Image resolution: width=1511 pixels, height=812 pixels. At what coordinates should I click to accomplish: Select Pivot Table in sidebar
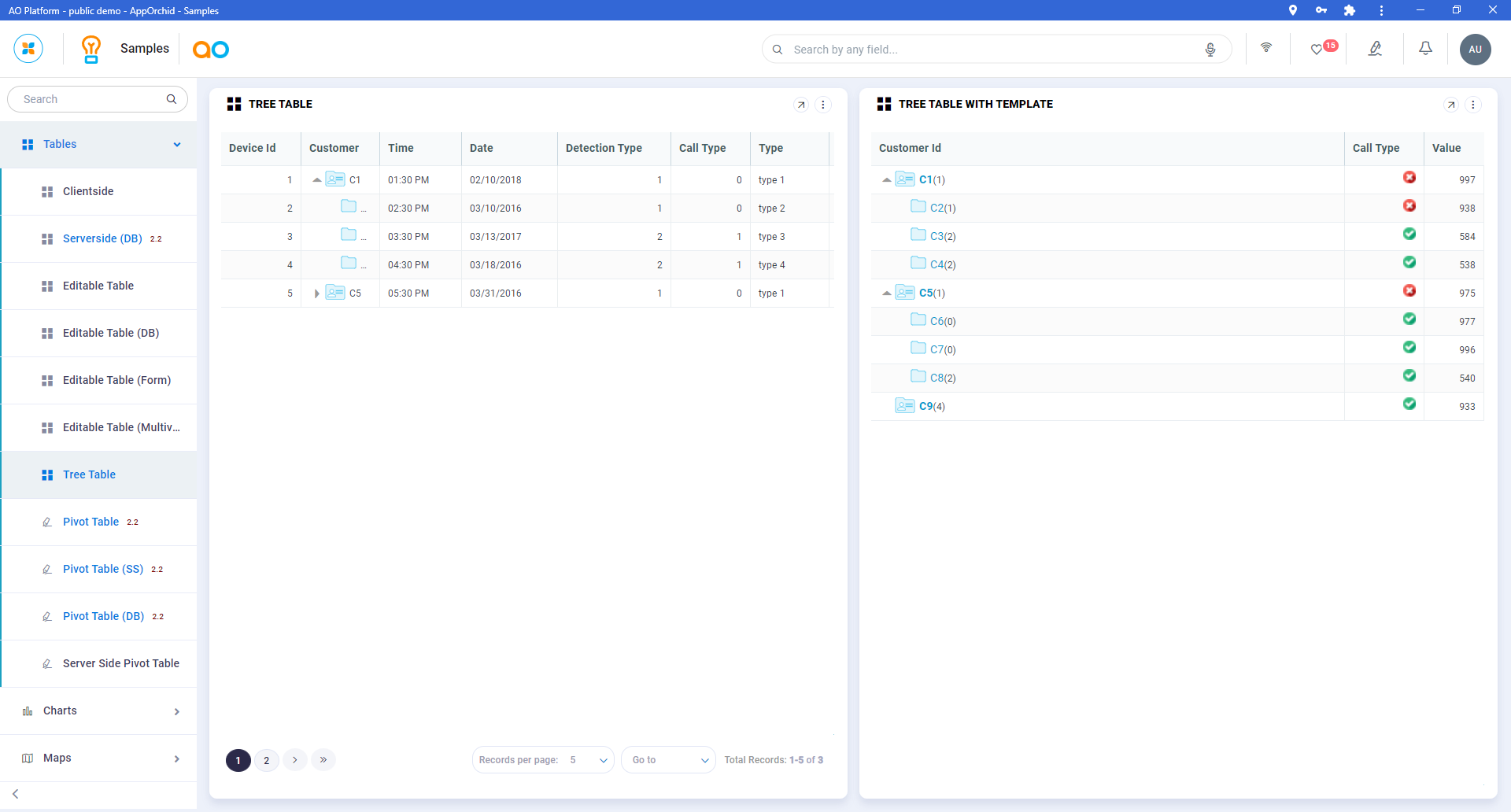91,522
